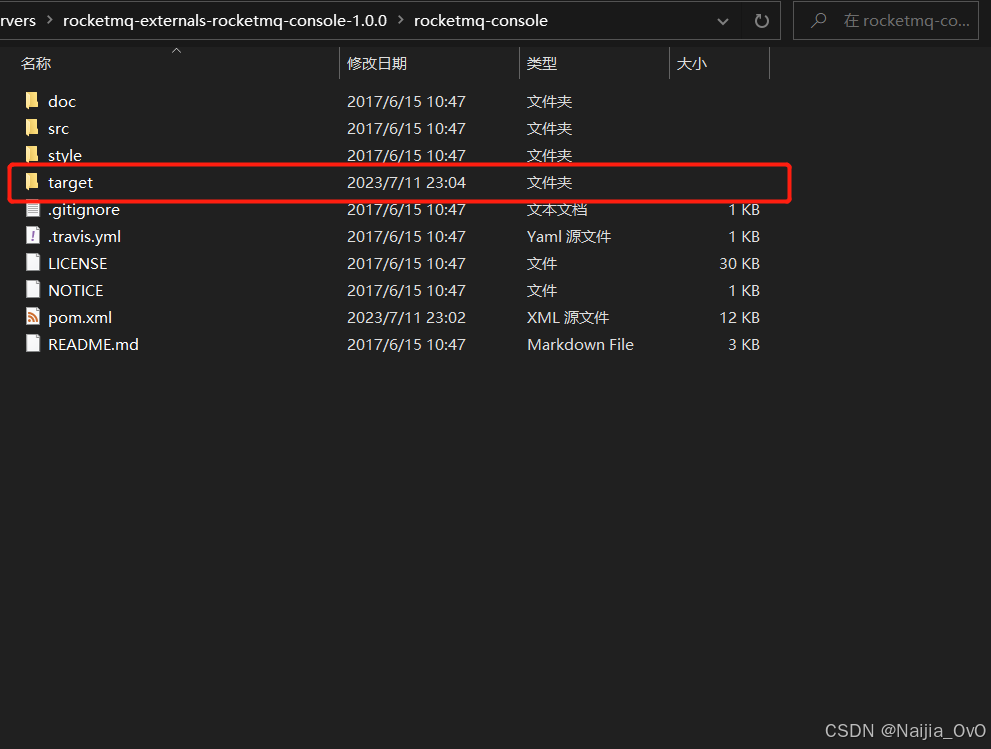Expand chevron after rocketmq-externals-rocketmq-console-1.0.0 in path
This screenshot has height=749, width=991.
coord(401,20)
